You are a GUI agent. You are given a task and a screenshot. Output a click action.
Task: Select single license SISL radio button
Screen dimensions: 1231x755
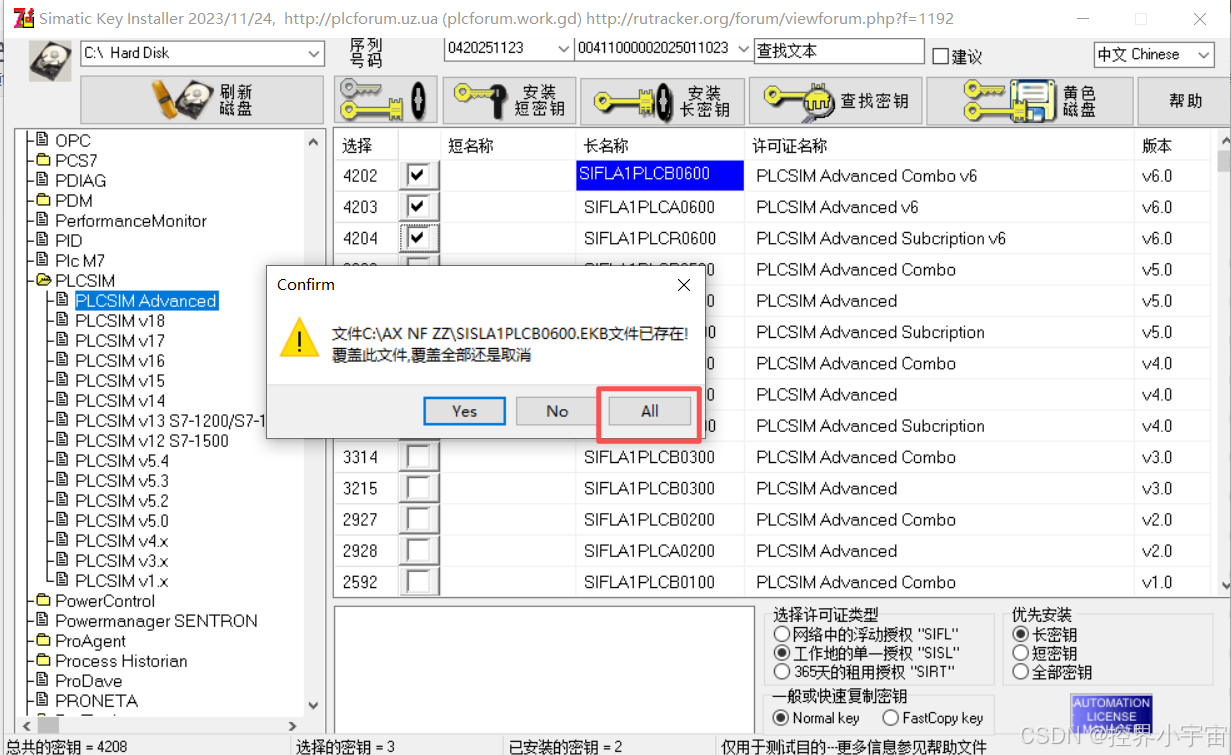pyautogui.click(x=782, y=653)
